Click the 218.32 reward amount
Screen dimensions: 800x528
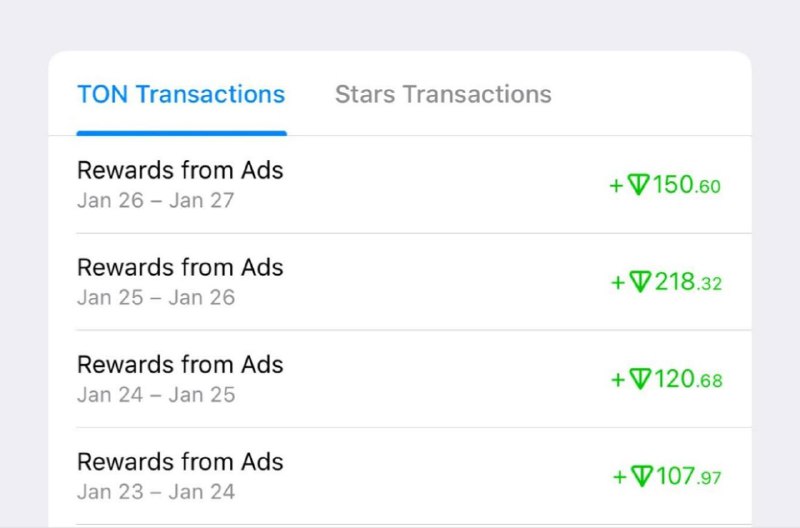tap(688, 282)
